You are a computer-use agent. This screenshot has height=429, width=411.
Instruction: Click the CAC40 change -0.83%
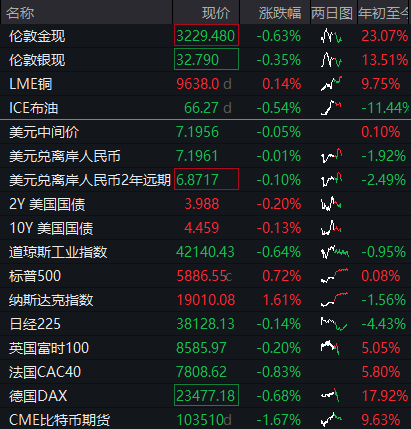click(279, 372)
